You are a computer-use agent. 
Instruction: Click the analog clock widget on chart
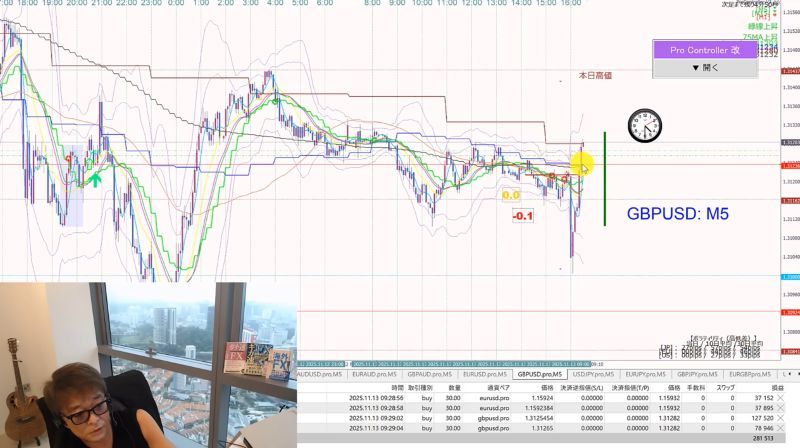point(645,126)
